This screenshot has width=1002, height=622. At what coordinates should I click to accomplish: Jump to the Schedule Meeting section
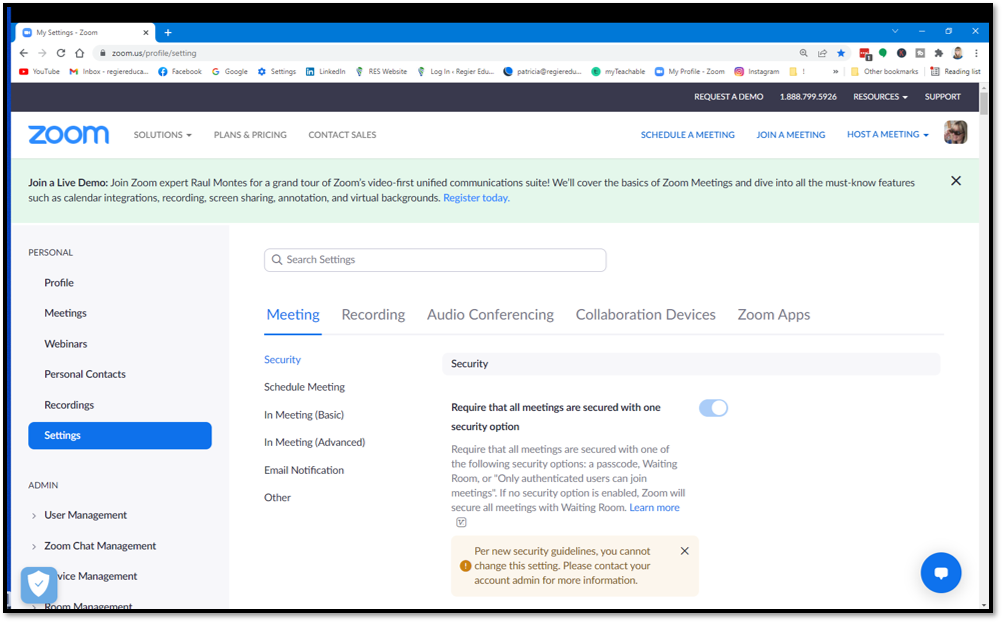tap(304, 387)
